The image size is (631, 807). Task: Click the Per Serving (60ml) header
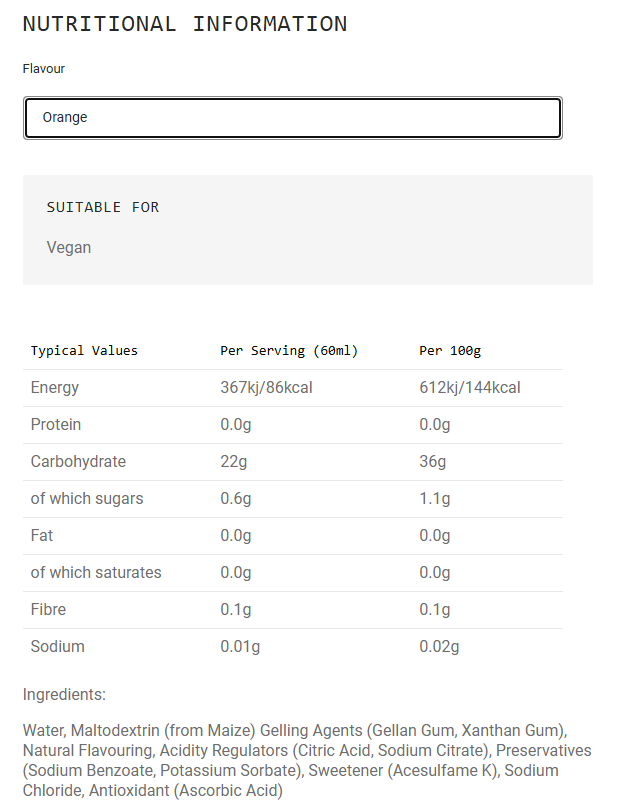point(289,350)
